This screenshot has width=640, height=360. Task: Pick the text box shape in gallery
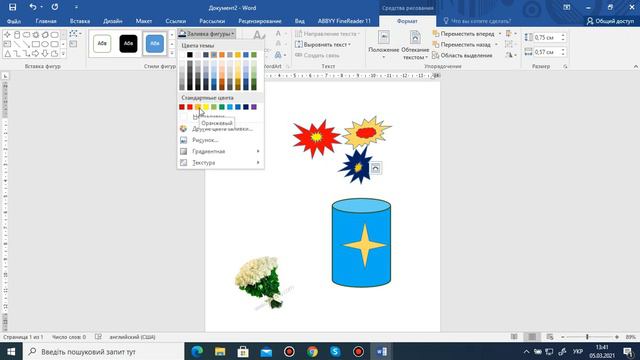click(7, 44)
